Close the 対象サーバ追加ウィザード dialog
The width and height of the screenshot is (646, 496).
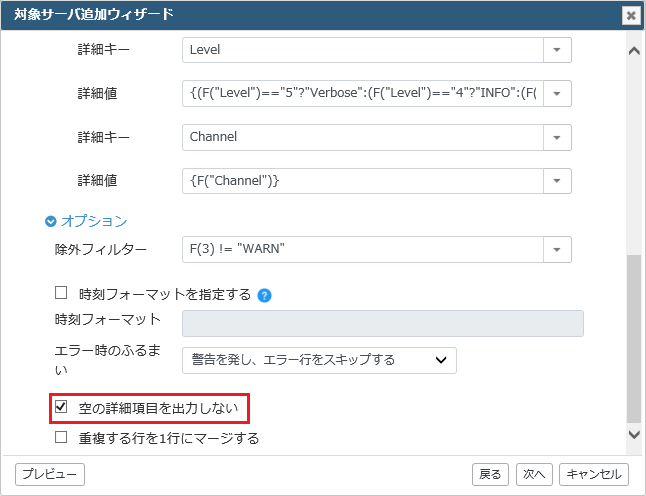[x=631, y=16]
